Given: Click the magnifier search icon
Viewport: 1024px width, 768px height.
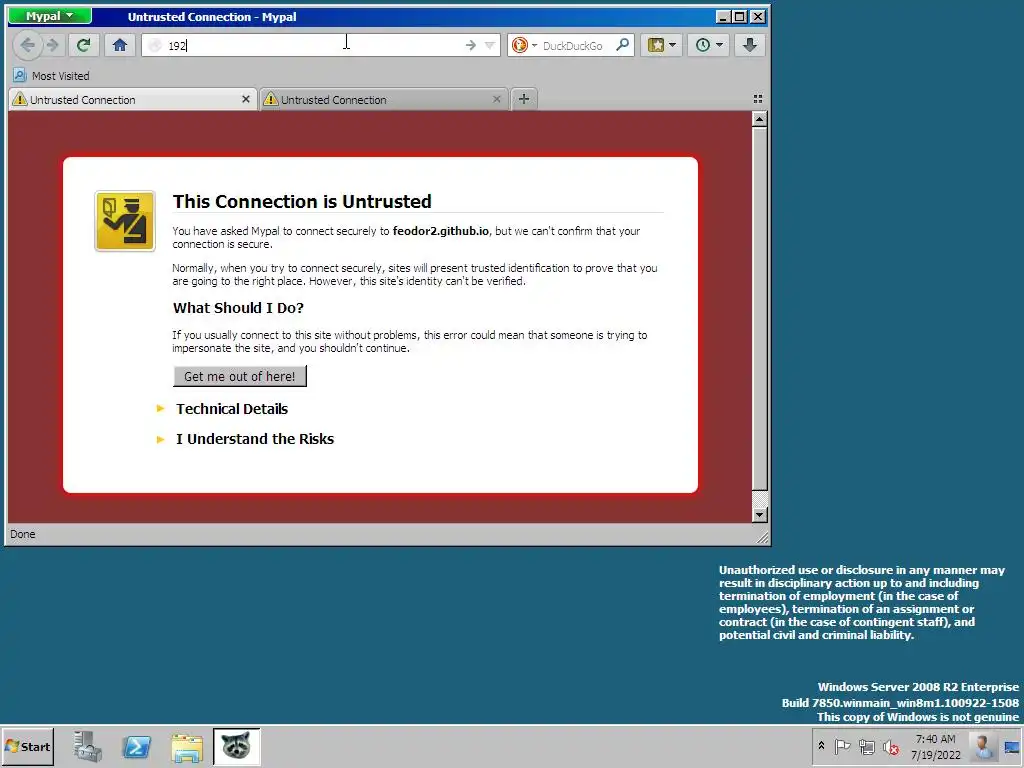Looking at the screenshot, I should pyautogui.click(x=623, y=45).
